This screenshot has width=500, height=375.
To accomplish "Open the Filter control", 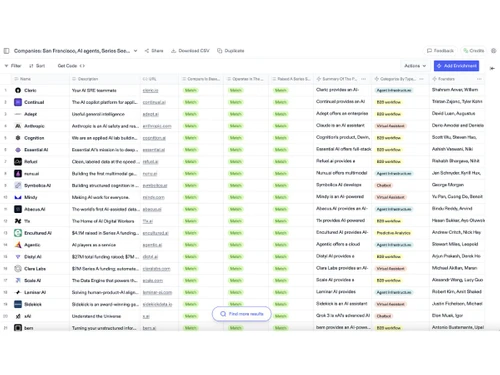I will (x=13, y=66).
